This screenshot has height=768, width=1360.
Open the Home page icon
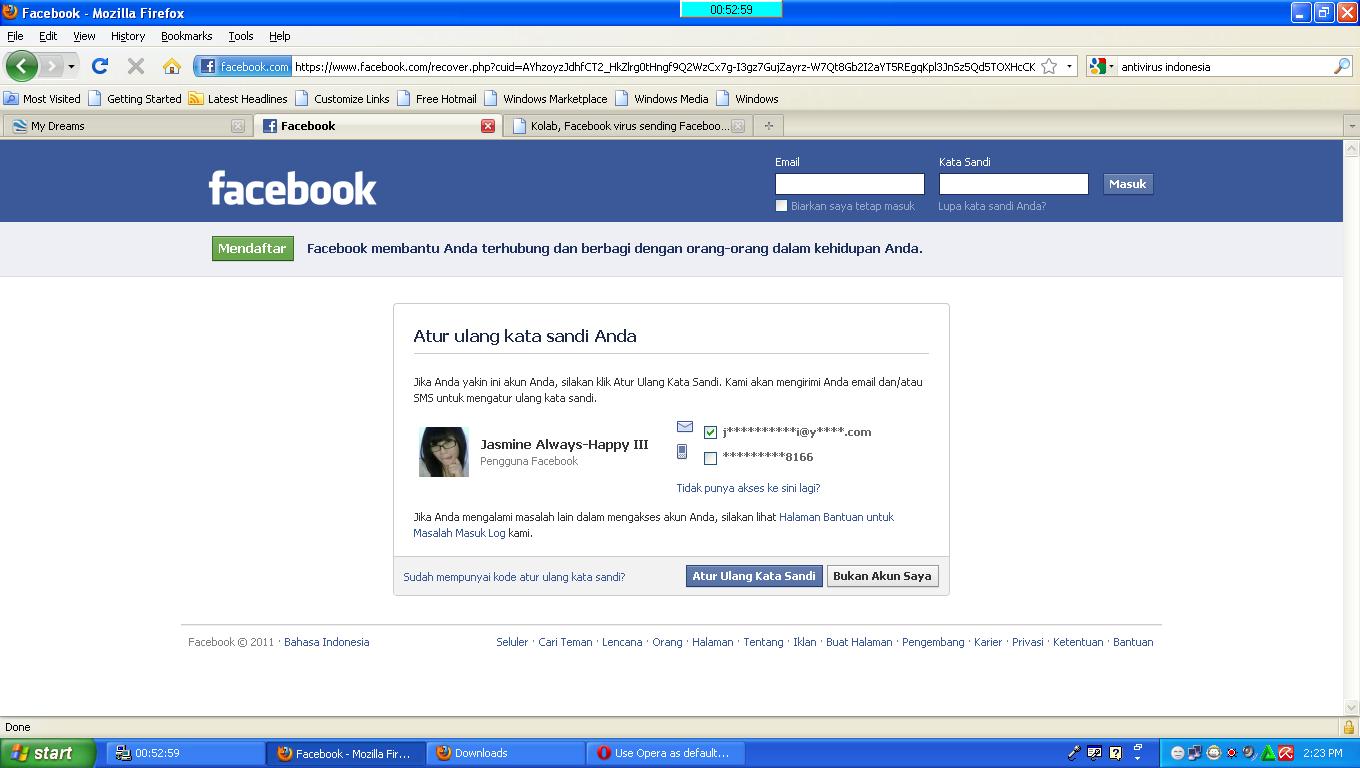click(172, 66)
